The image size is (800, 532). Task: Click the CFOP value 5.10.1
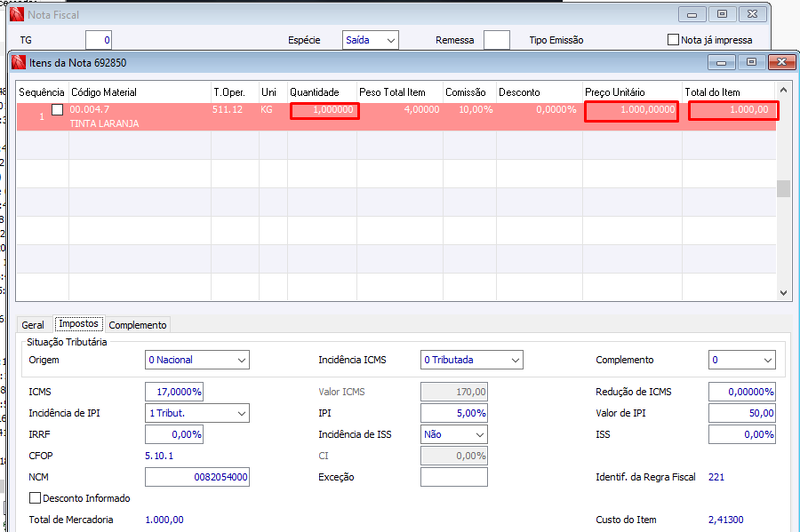click(x=159, y=455)
